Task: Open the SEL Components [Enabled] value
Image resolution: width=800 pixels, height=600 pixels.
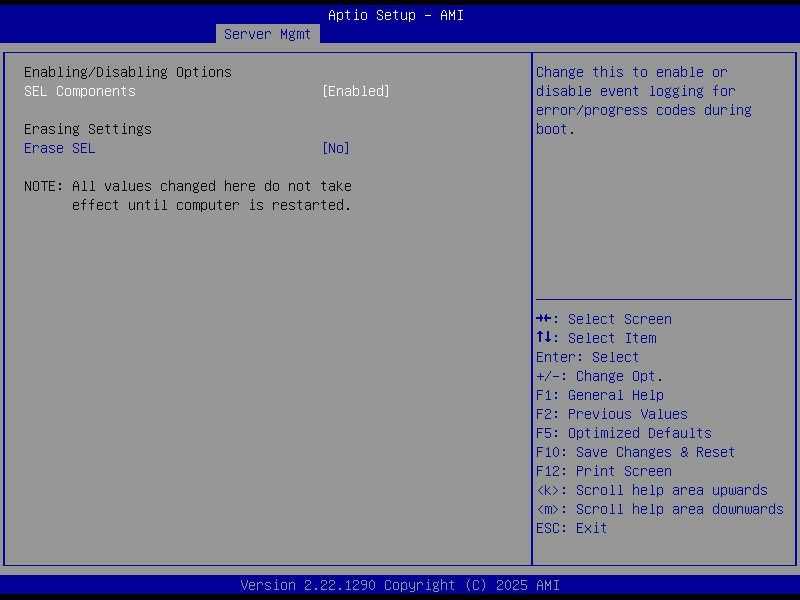Action: pos(356,91)
